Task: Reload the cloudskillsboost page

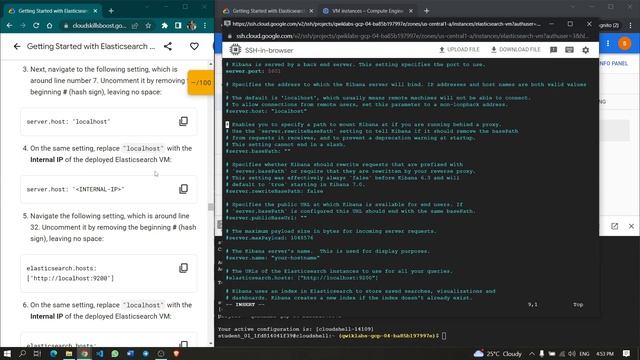Action: 36,25
